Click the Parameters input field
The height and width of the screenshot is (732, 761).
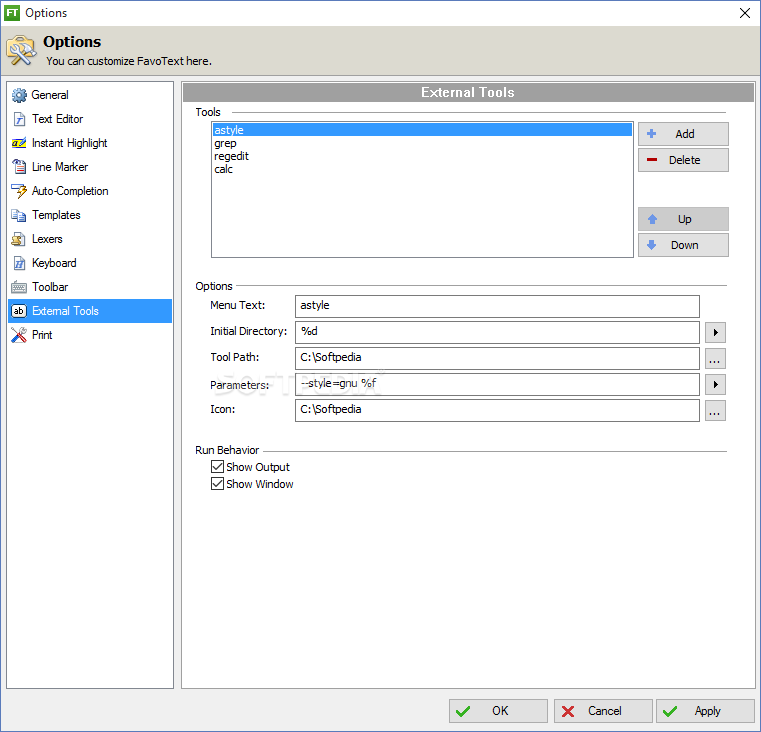tap(497, 384)
